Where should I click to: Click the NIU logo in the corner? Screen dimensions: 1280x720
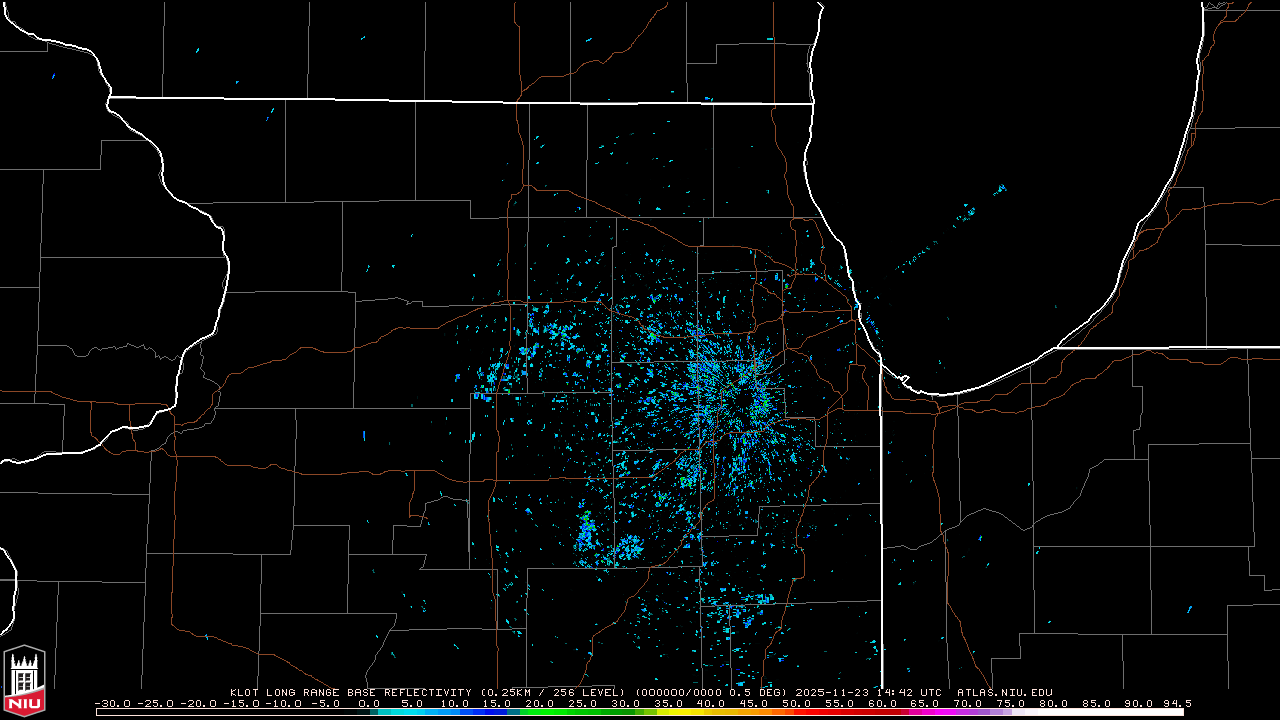point(24,682)
